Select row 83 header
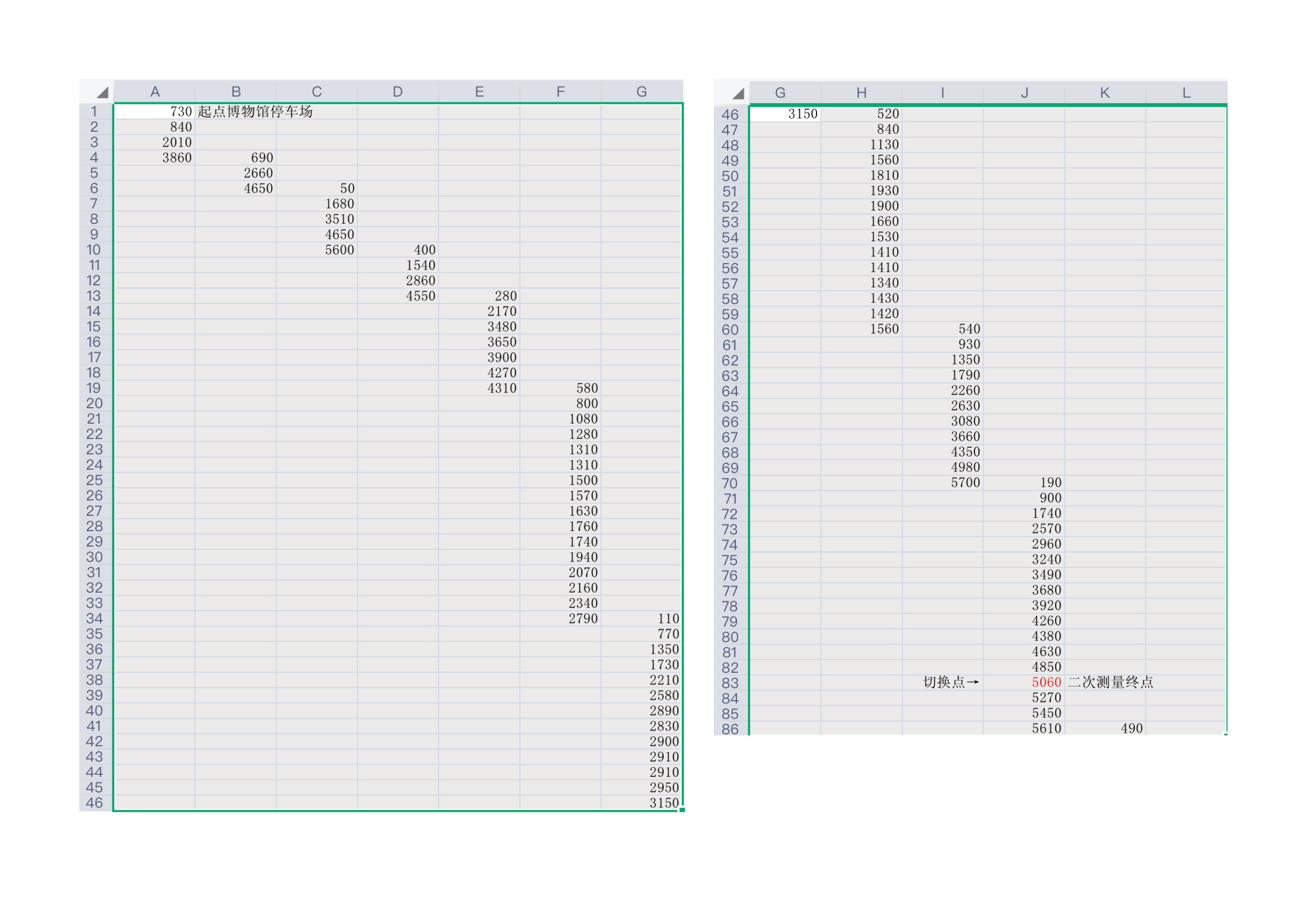1307x924 pixels. pyautogui.click(x=730, y=683)
